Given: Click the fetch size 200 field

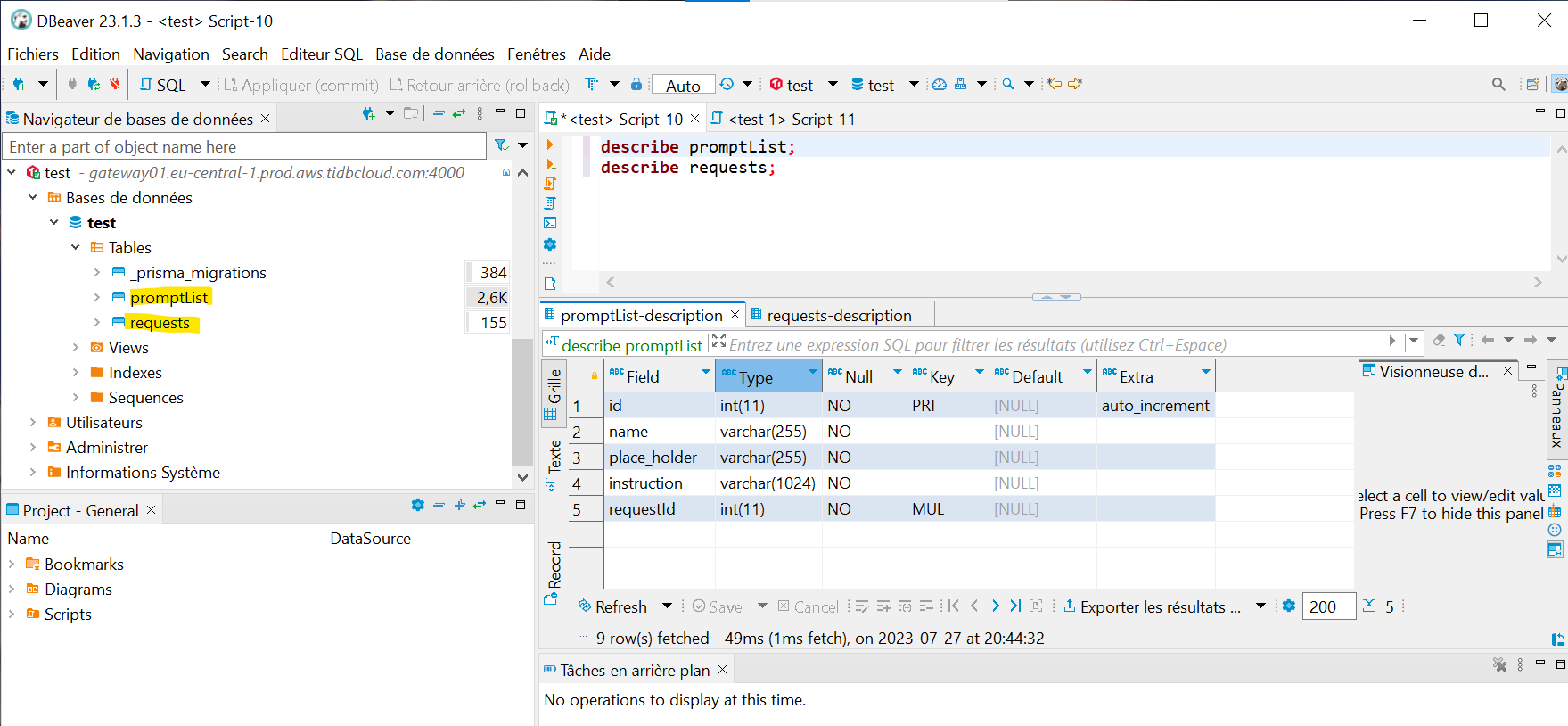Looking at the screenshot, I should pos(1328,606).
